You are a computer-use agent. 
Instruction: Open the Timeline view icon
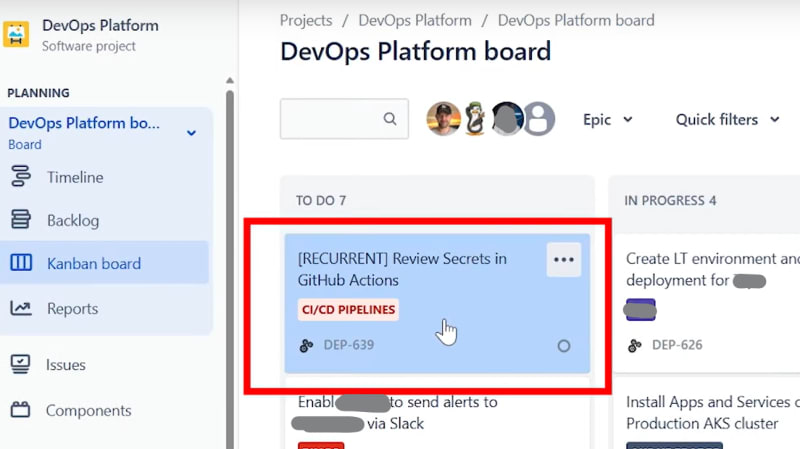tap(20, 176)
